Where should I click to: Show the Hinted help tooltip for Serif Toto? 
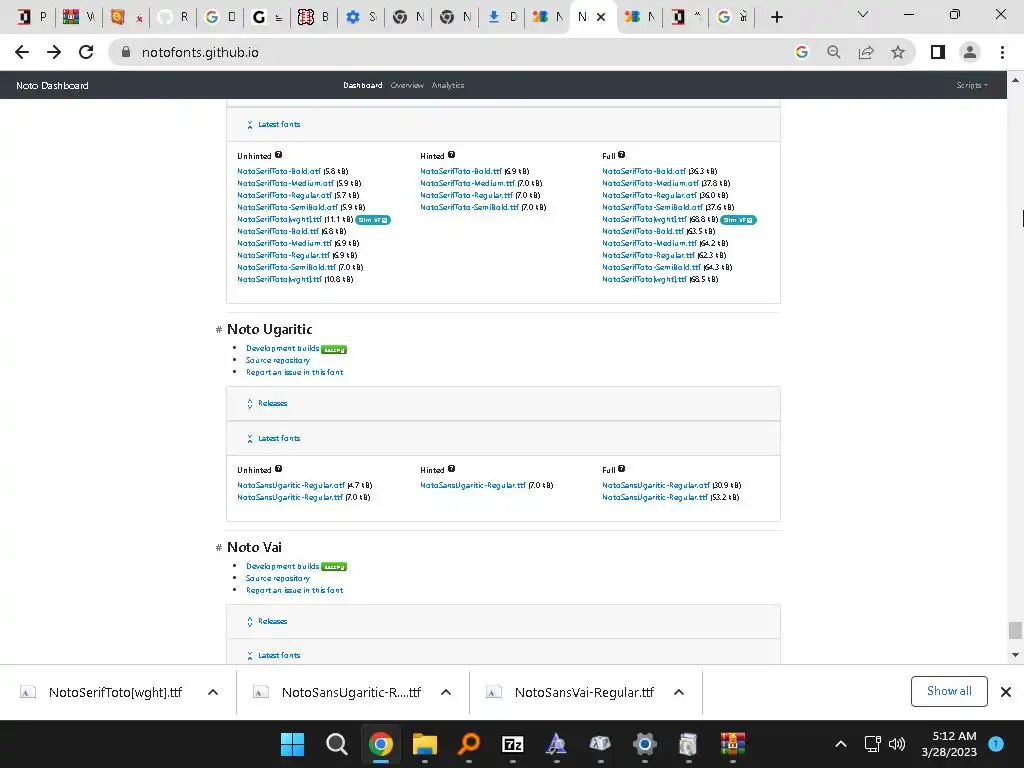click(x=451, y=155)
